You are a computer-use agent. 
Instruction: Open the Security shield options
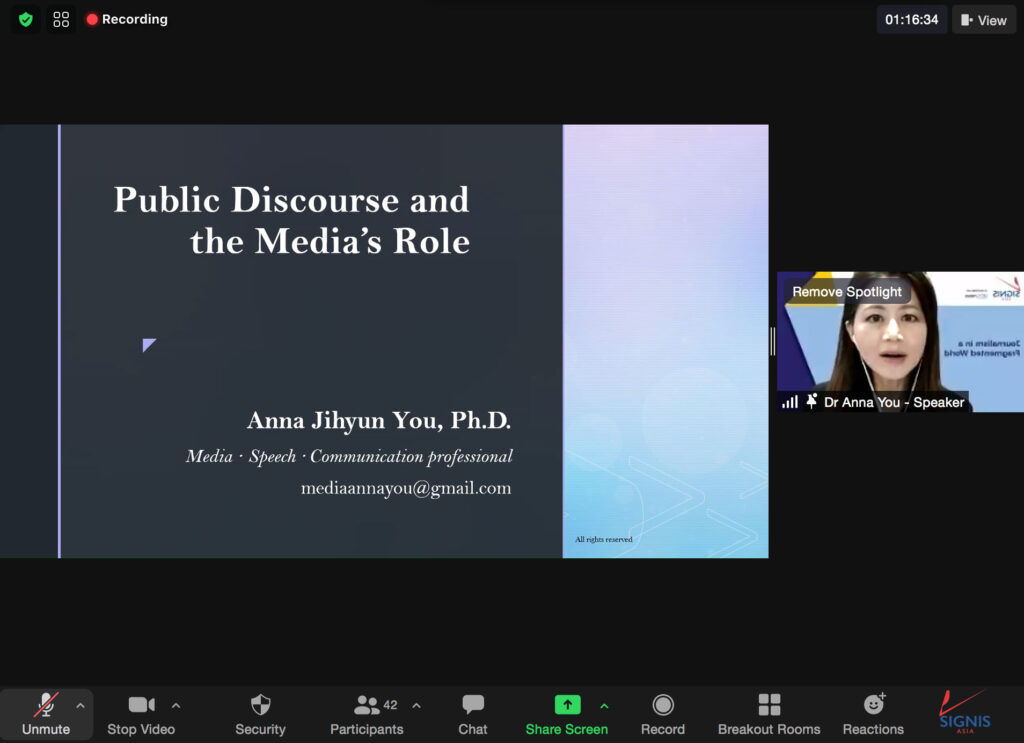click(x=260, y=705)
